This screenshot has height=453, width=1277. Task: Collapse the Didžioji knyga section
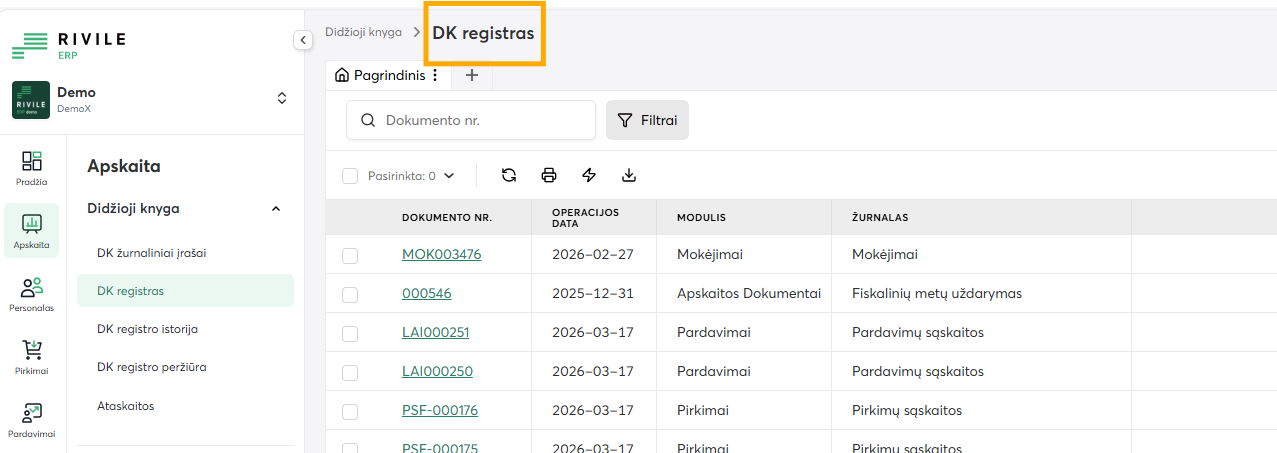276,209
